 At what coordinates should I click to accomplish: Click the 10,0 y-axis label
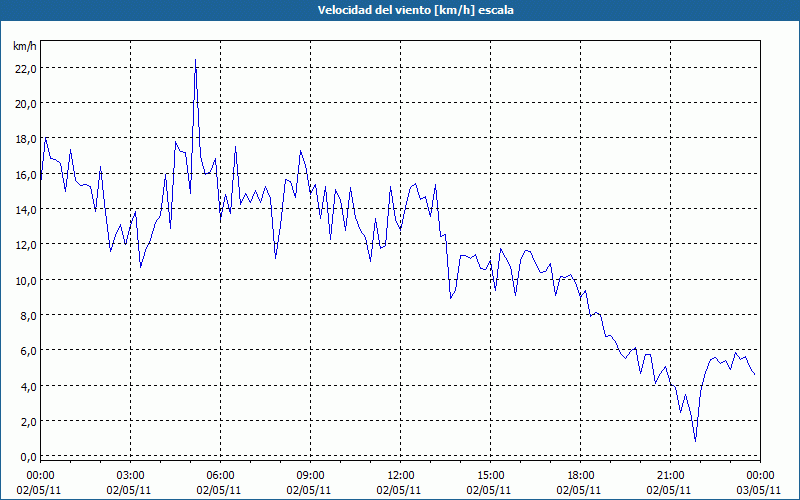coord(26,281)
